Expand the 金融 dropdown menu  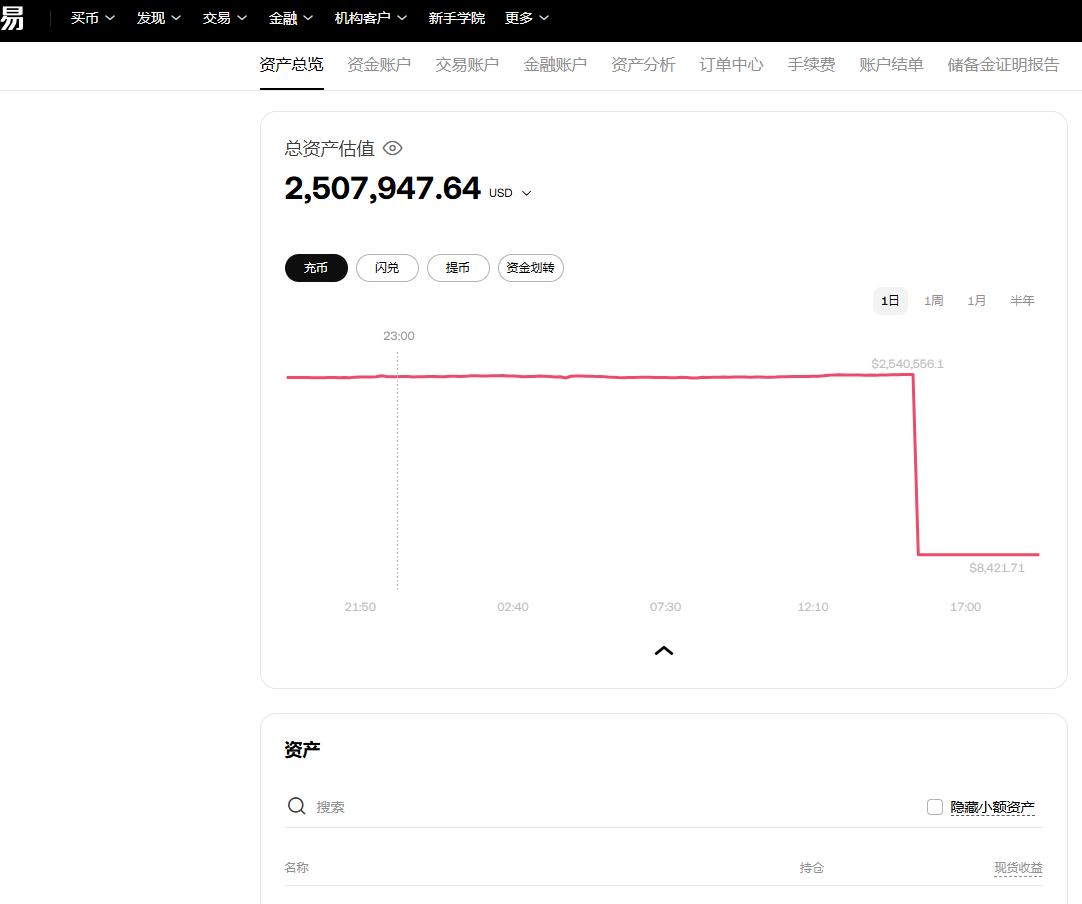tap(290, 18)
